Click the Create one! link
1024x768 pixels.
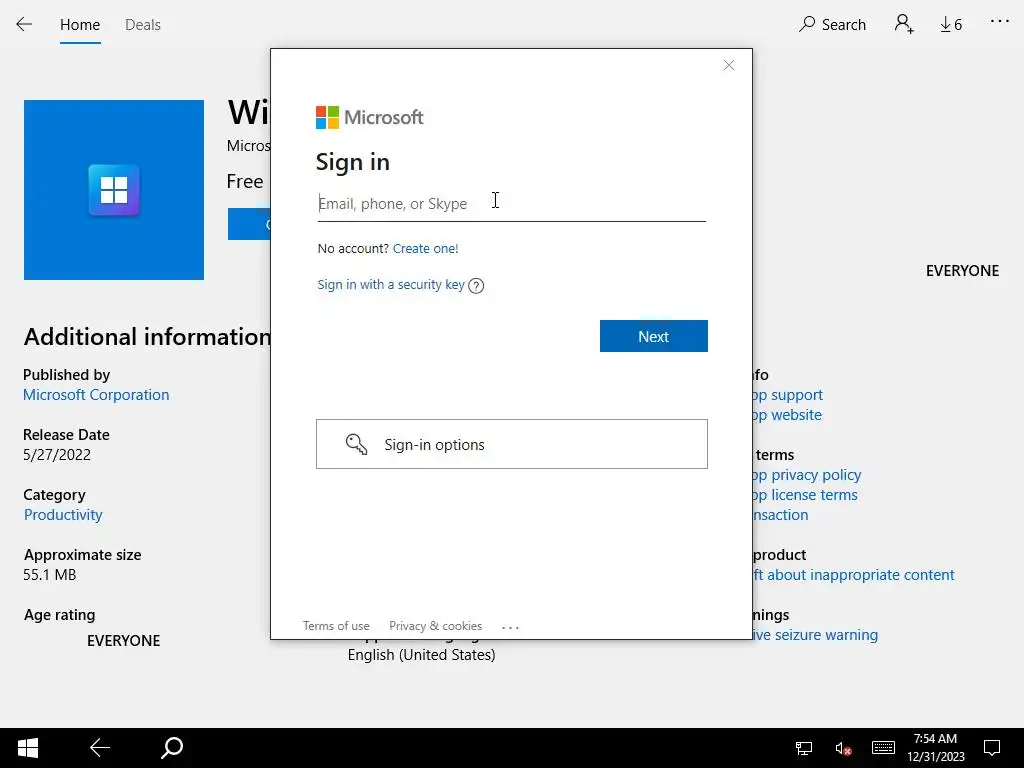[x=425, y=248]
